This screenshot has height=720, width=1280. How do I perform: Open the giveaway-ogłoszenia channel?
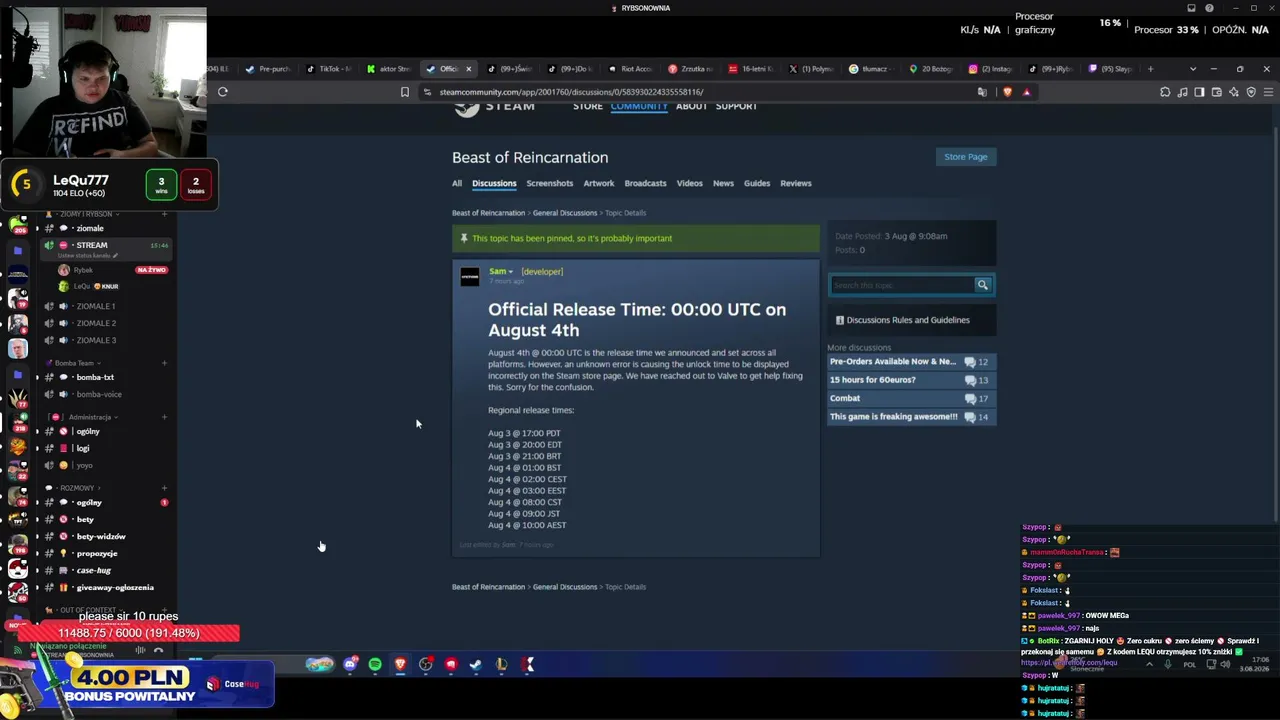115,588
